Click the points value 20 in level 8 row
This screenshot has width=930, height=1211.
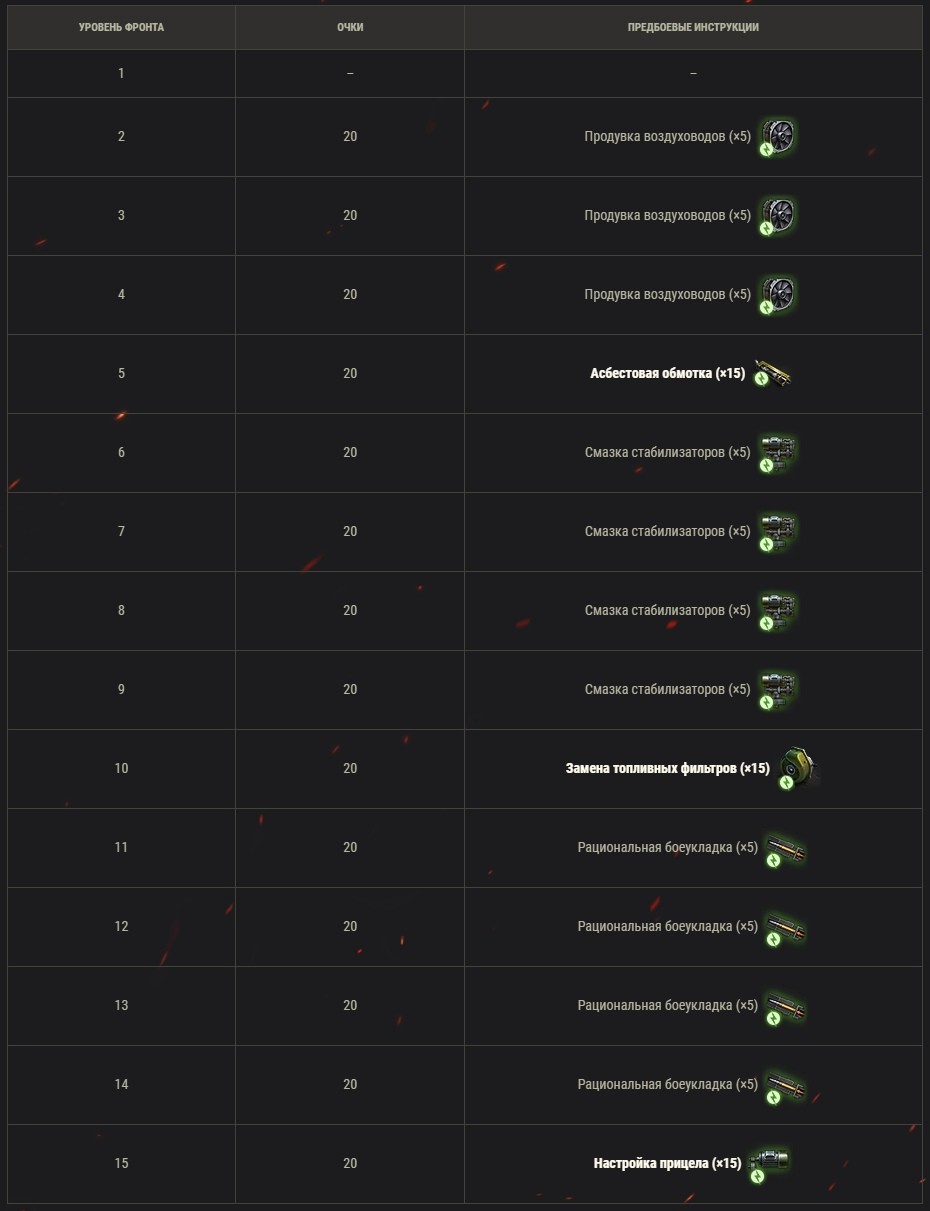pyautogui.click(x=350, y=611)
